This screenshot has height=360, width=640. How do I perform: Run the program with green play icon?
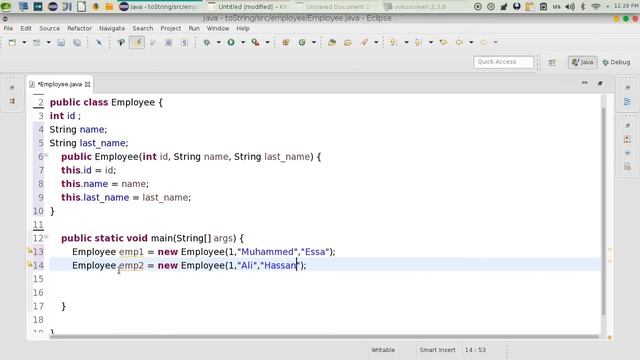click(x=231, y=42)
